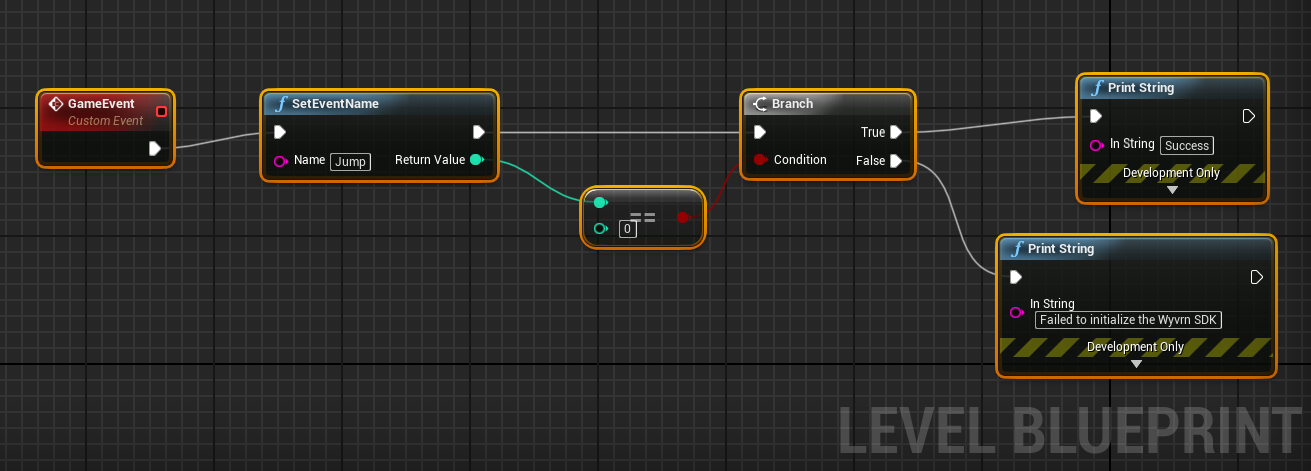Click Success Print String execution output pin
This screenshot has height=471, width=1311.
point(1248,116)
